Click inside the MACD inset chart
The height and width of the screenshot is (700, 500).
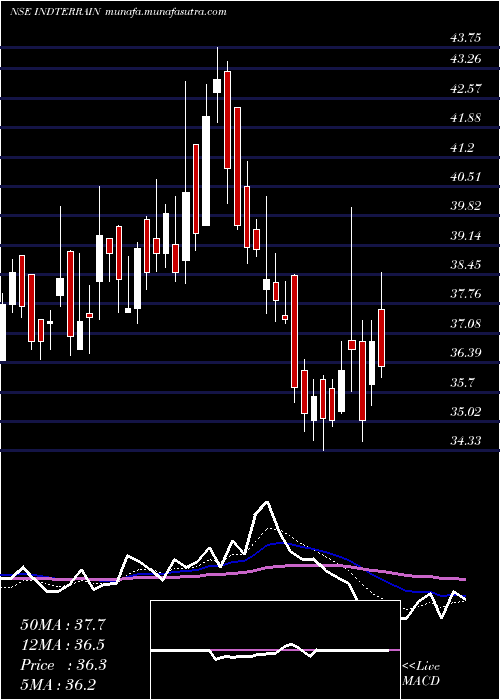(275, 650)
